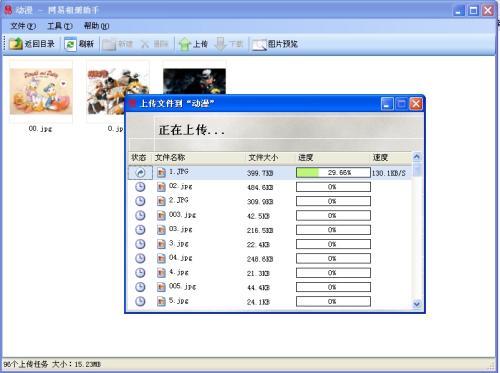Select the file icon of 04.jpg
The width and height of the screenshot is (500, 373).
coord(161,258)
